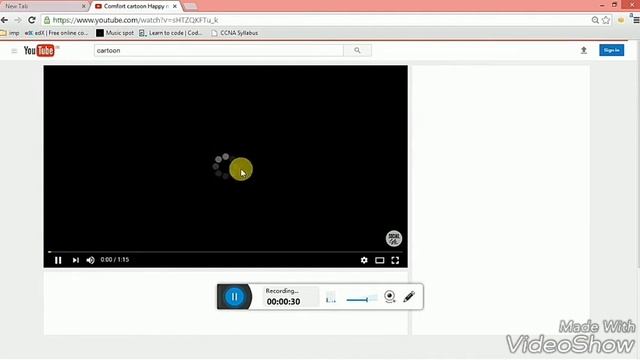Image resolution: width=640 pixels, height=360 pixels.
Task: Mute the video volume speaker icon
Action: (x=91, y=260)
